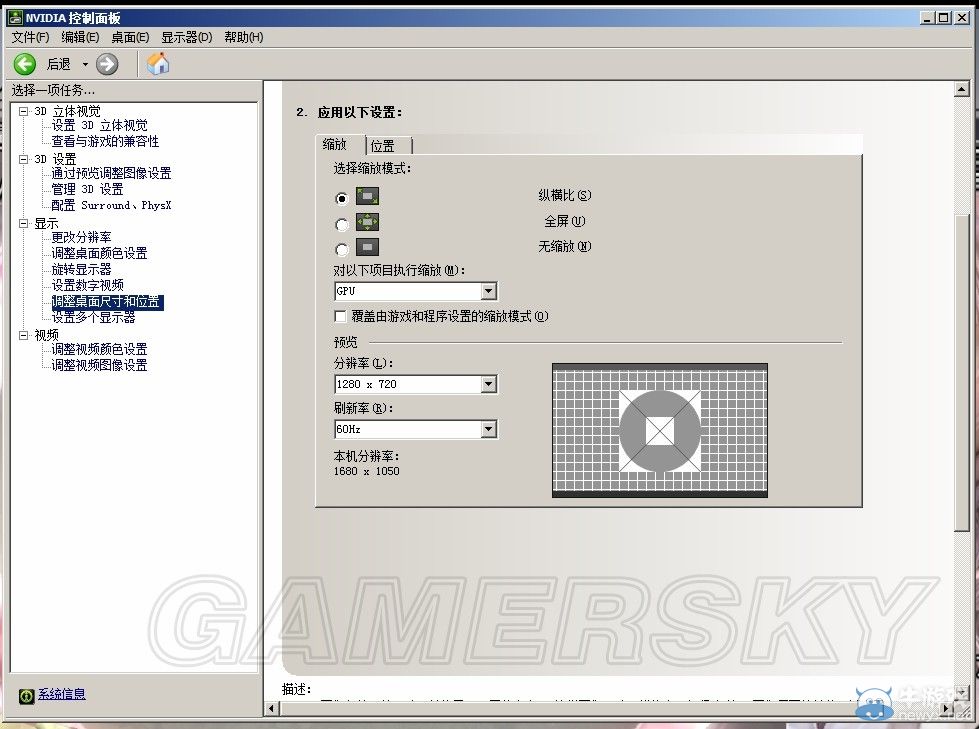Switch to the 位置 tab
The height and width of the screenshot is (729, 979).
click(388, 146)
